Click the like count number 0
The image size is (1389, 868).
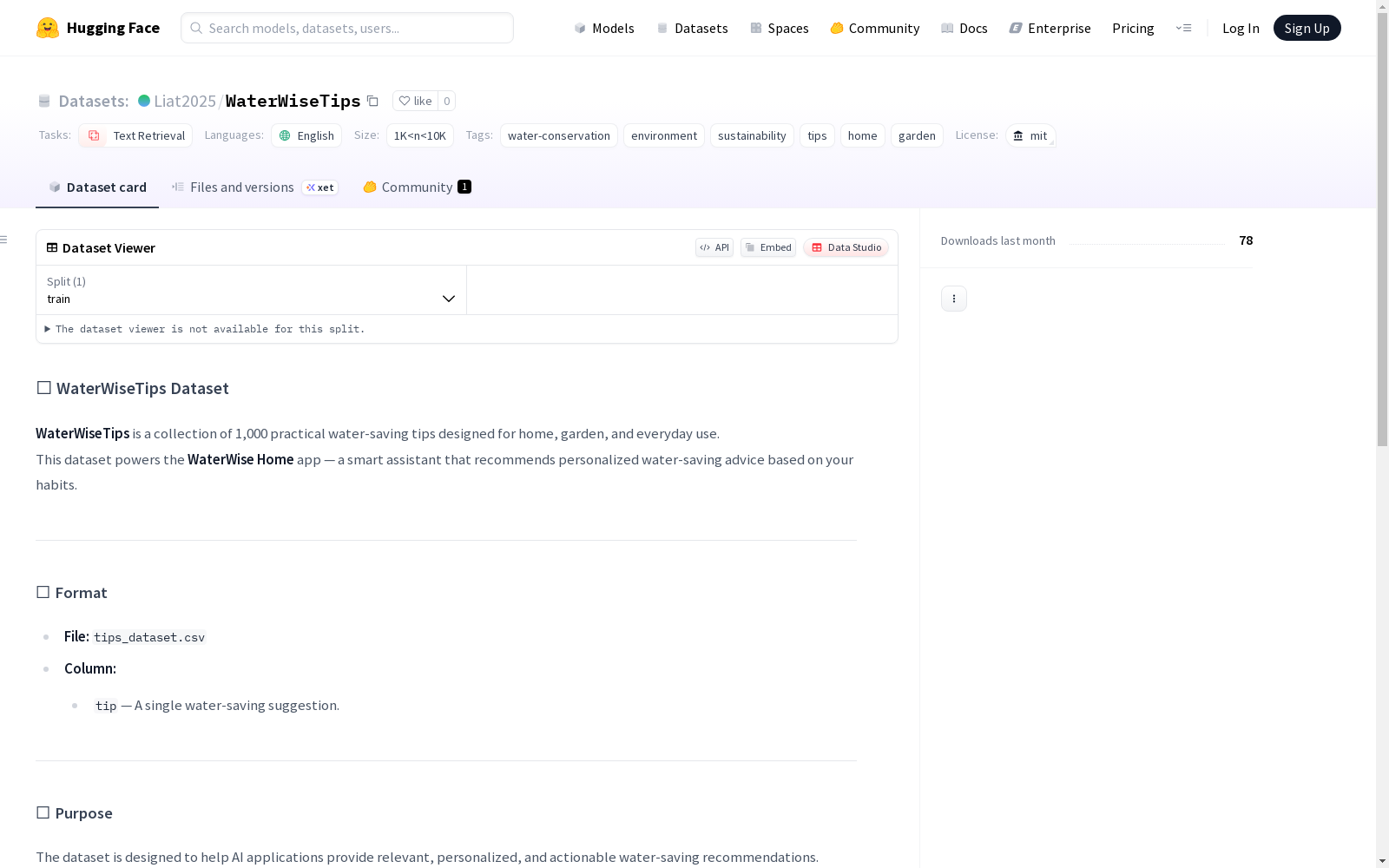pos(447,101)
